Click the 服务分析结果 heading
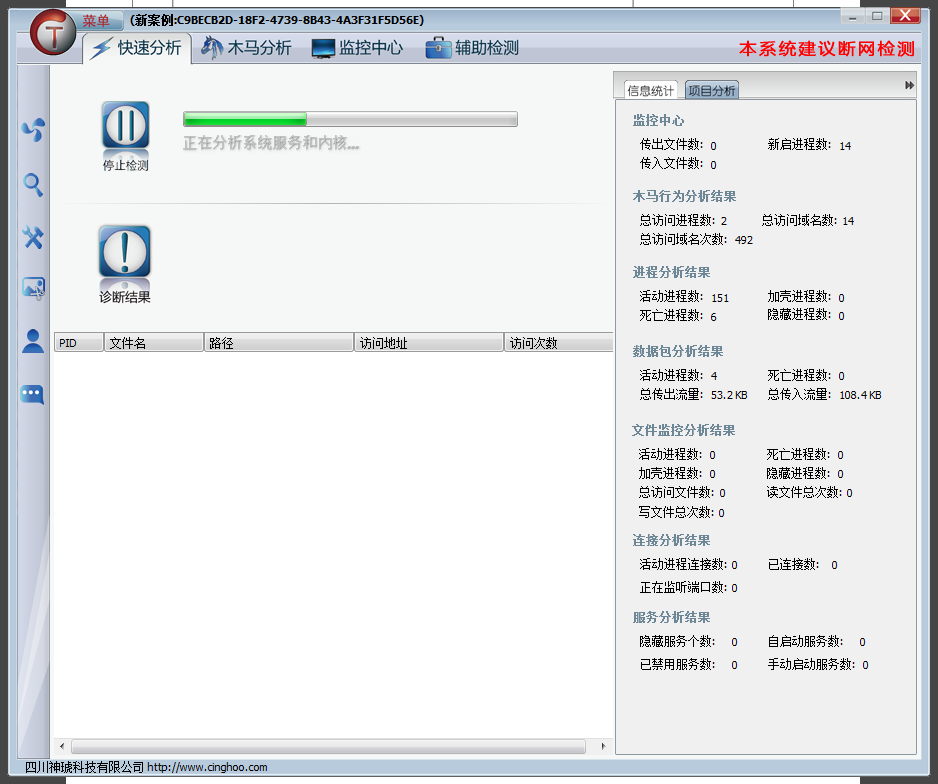Image resolution: width=938 pixels, height=784 pixels. click(x=671, y=617)
